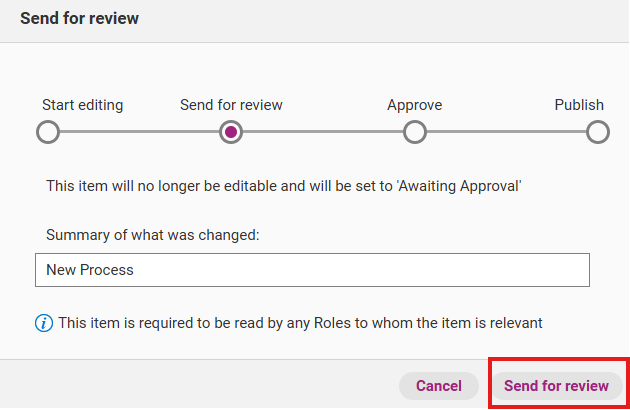Click the Start editing step label
Viewport: 630px width, 410px height.
[x=83, y=105]
